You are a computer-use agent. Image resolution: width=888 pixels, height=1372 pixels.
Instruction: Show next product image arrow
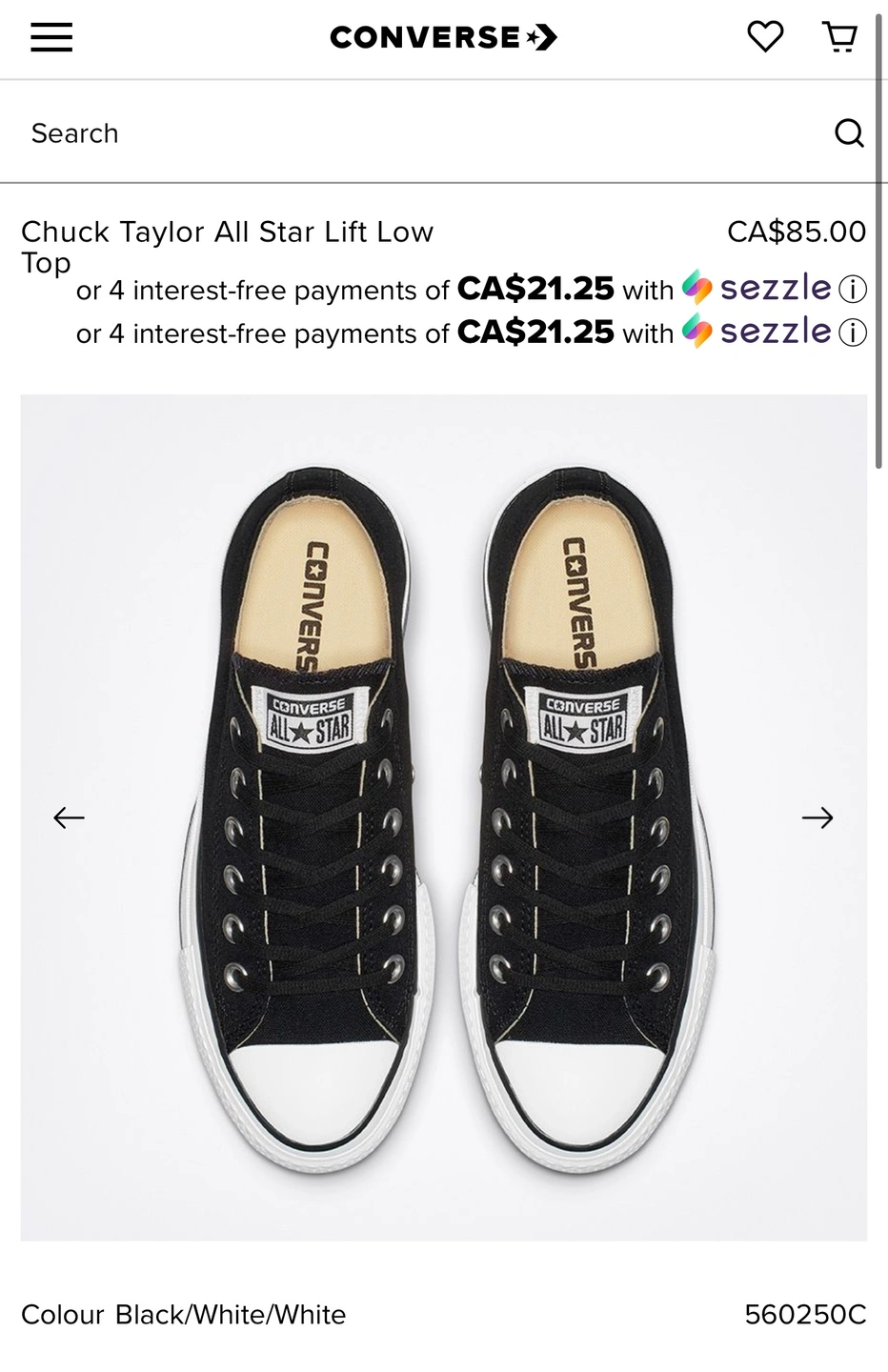tap(817, 817)
